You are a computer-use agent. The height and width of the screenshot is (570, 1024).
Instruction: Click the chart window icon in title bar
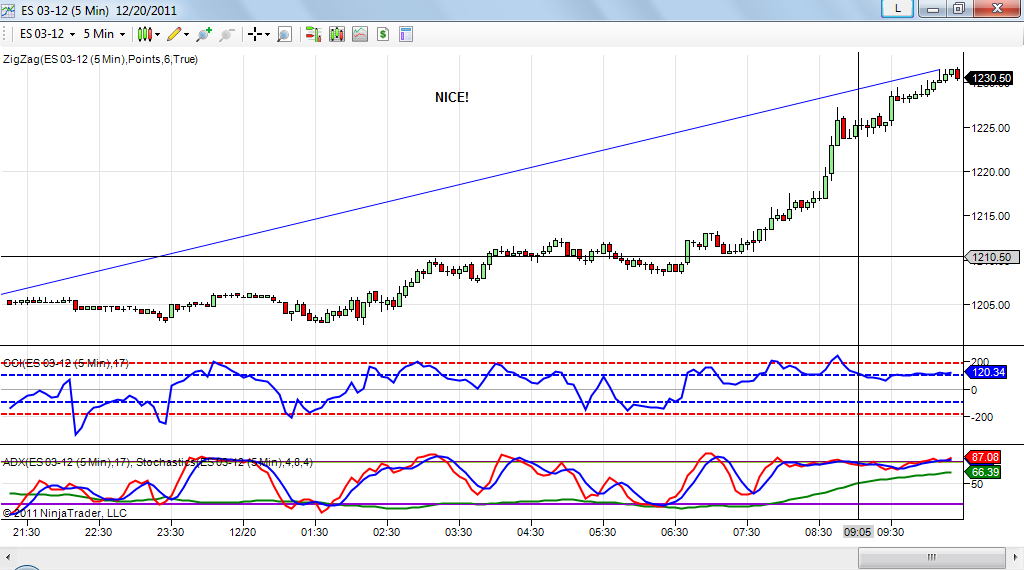pyautogui.click(x=8, y=10)
